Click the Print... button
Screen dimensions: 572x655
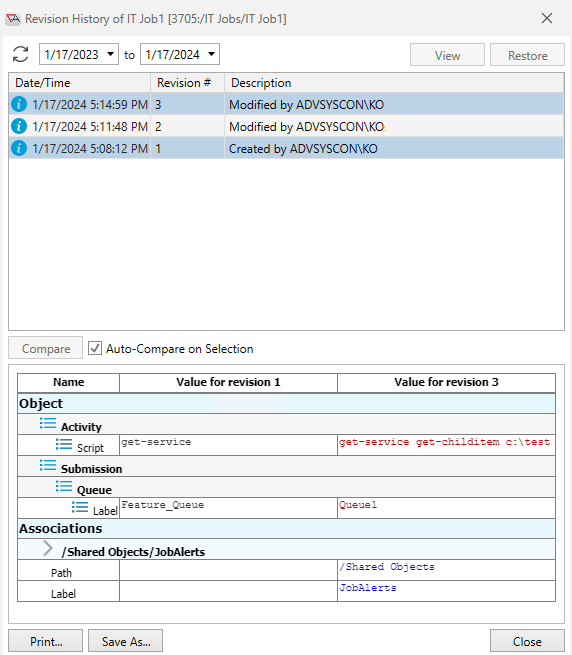click(x=46, y=641)
